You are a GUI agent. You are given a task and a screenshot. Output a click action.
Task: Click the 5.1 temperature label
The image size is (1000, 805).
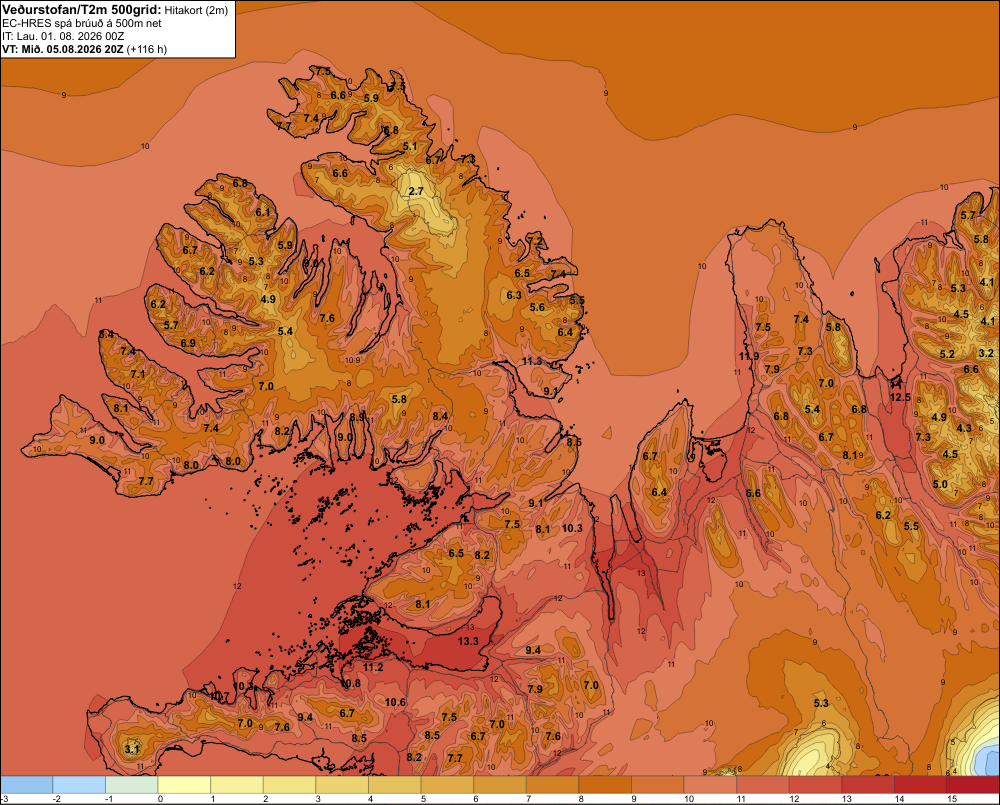[410, 146]
